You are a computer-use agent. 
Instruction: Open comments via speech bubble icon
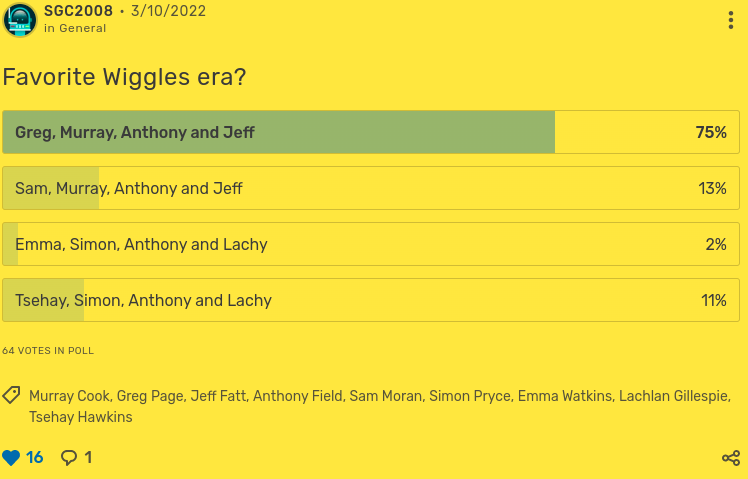coord(69,458)
